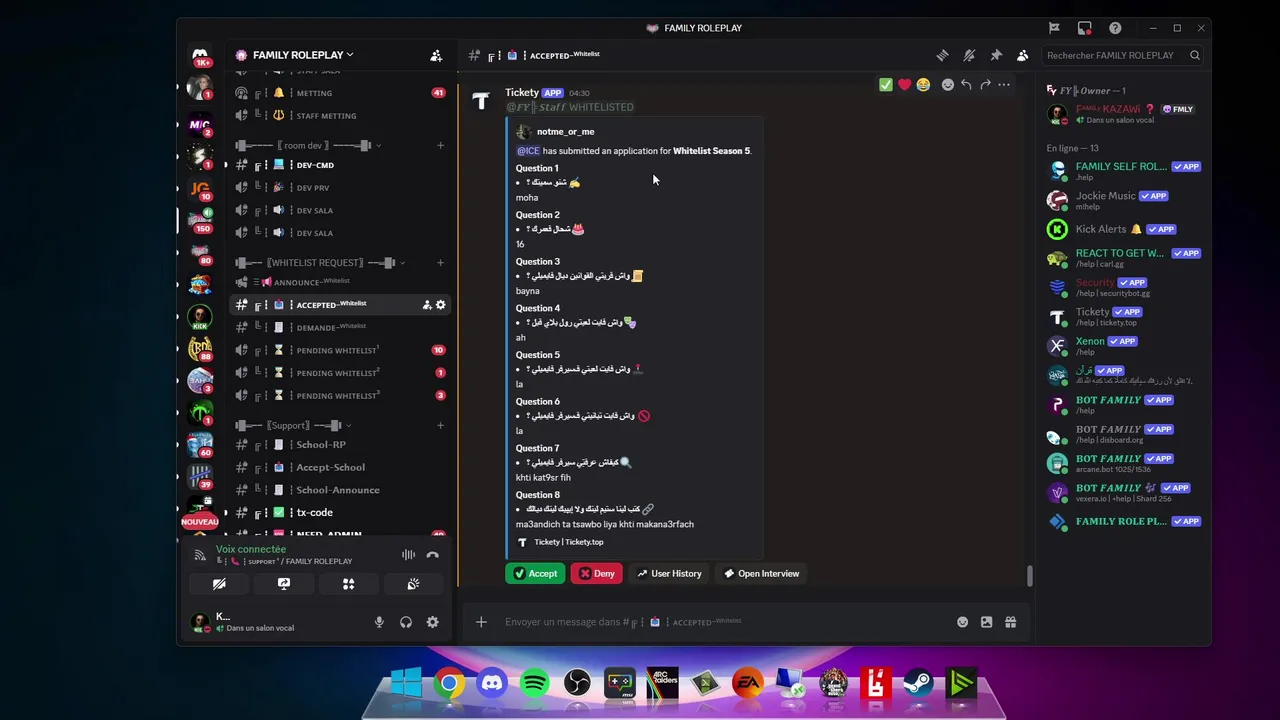Disconnect from voice channel phone icon
This screenshot has height=720, width=1280.
433,554
